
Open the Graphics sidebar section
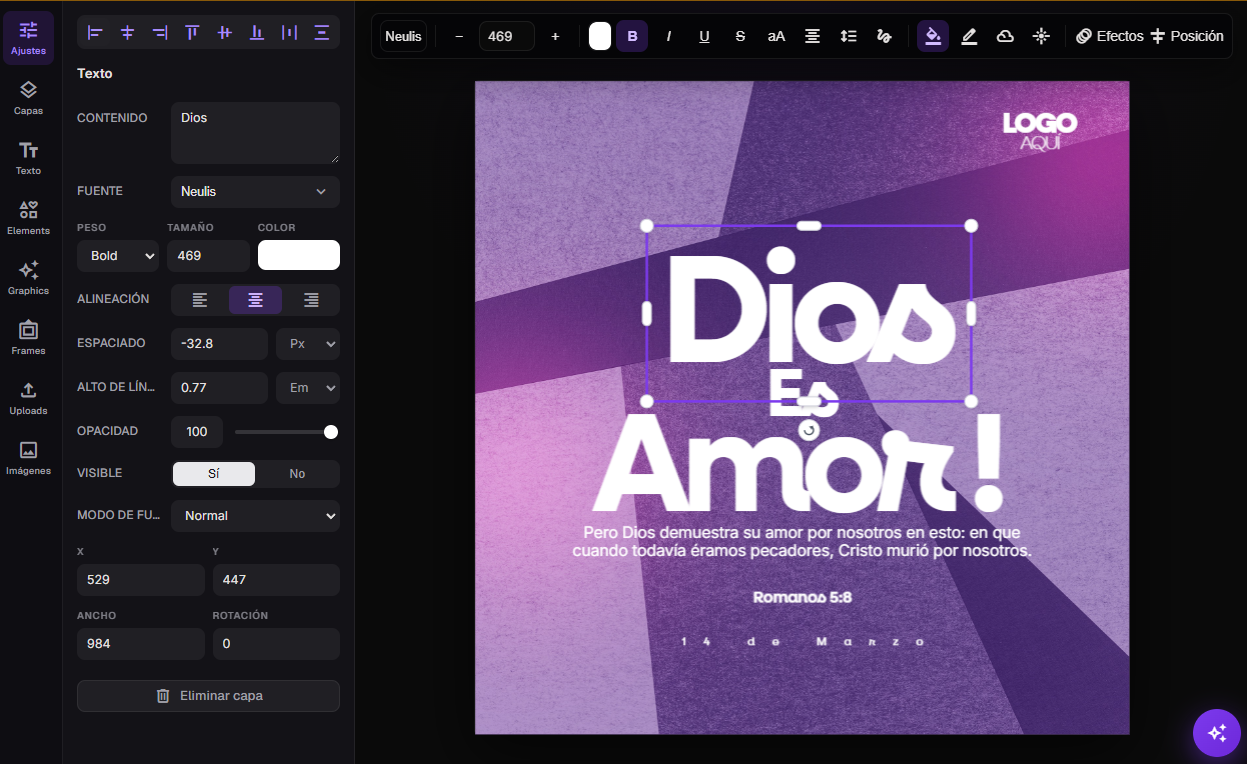pyautogui.click(x=28, y=278)
